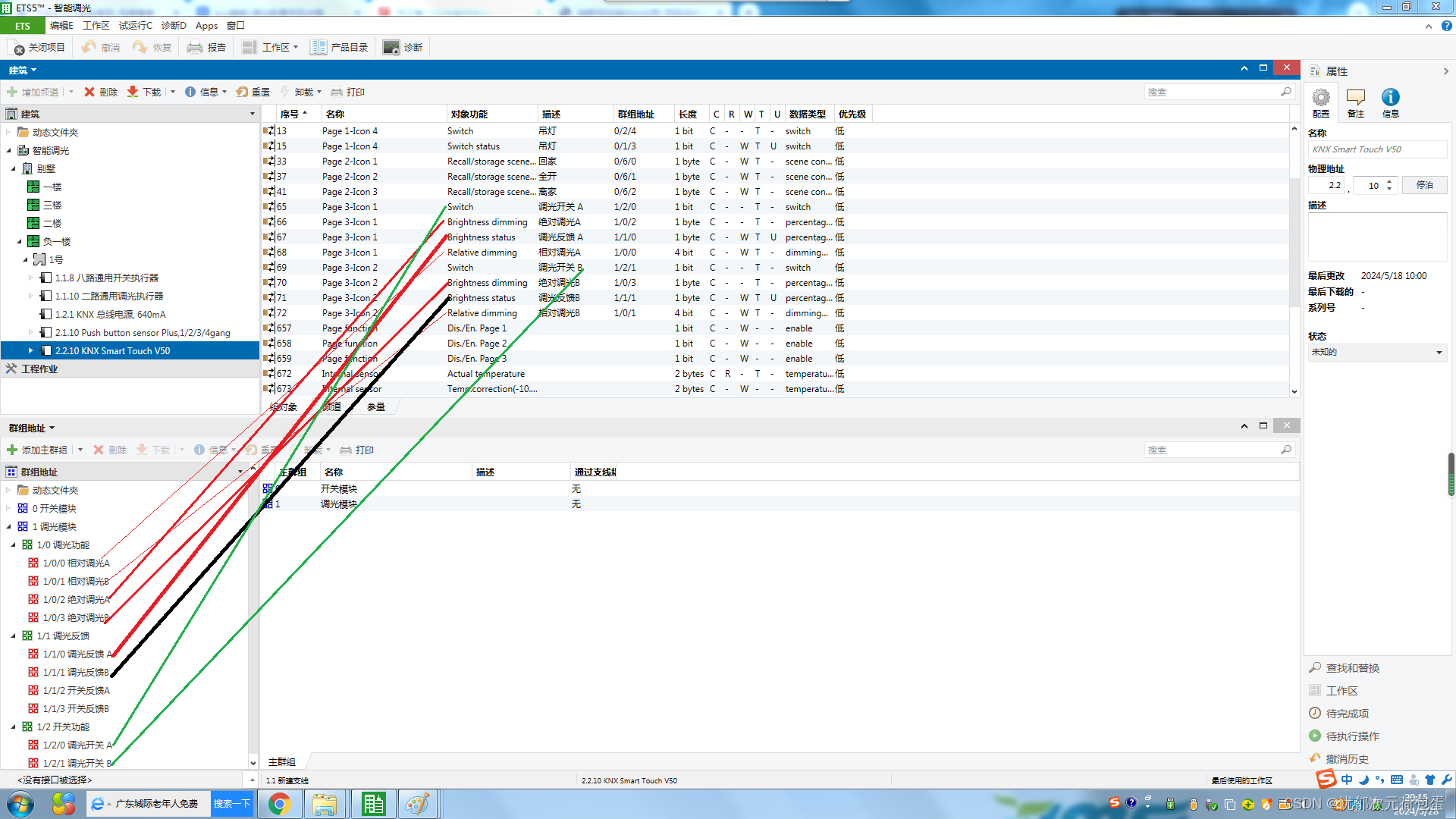Toggle the Pending Operations (待执行操作) panel
Image resolution: width=1456 pixels, height=819 pixels.
[x=1352, y=736]
